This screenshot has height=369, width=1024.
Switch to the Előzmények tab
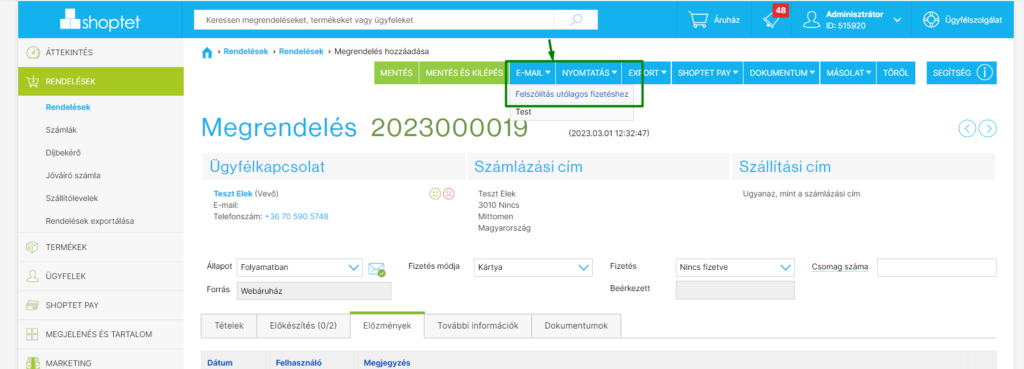(x=387, y=325)
